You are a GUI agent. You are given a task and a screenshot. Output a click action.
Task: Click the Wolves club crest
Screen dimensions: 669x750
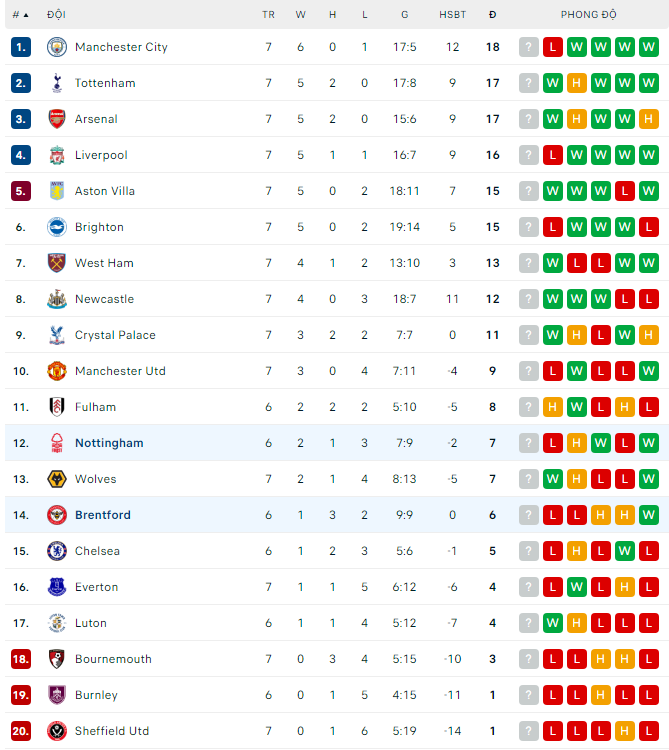pos(57,479)
